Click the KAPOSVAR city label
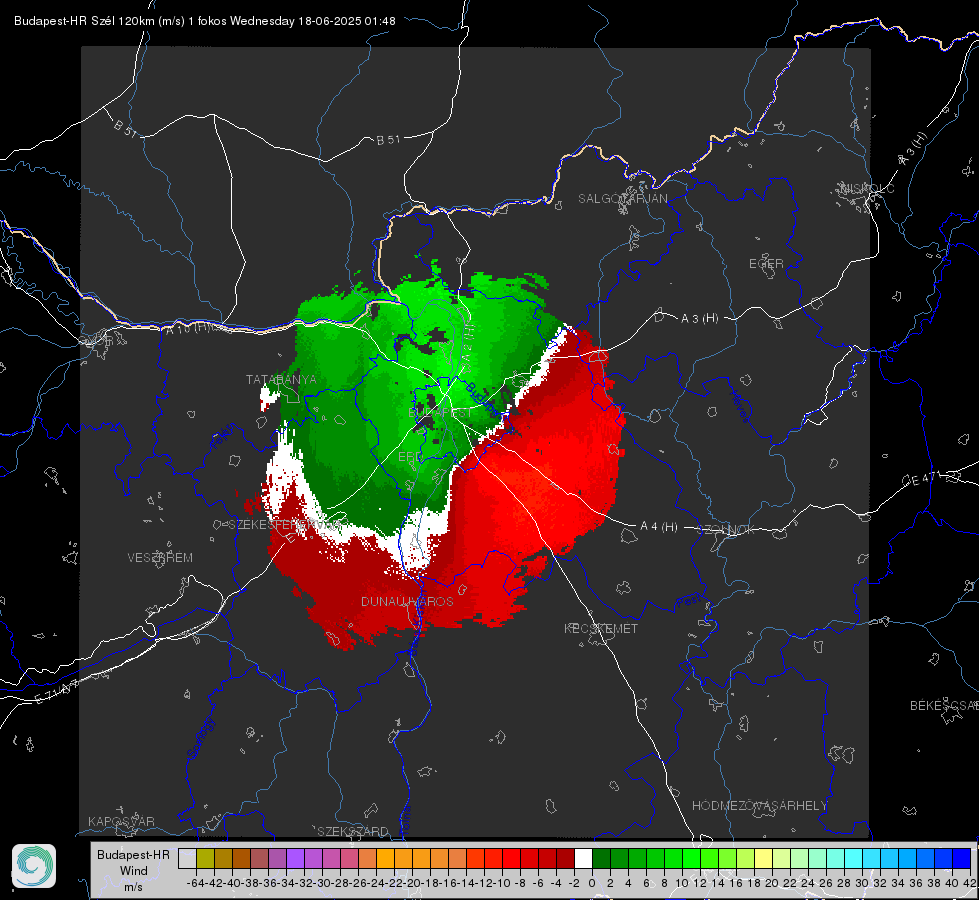Screen dimensions: 979x900 (x=121, y=821)
